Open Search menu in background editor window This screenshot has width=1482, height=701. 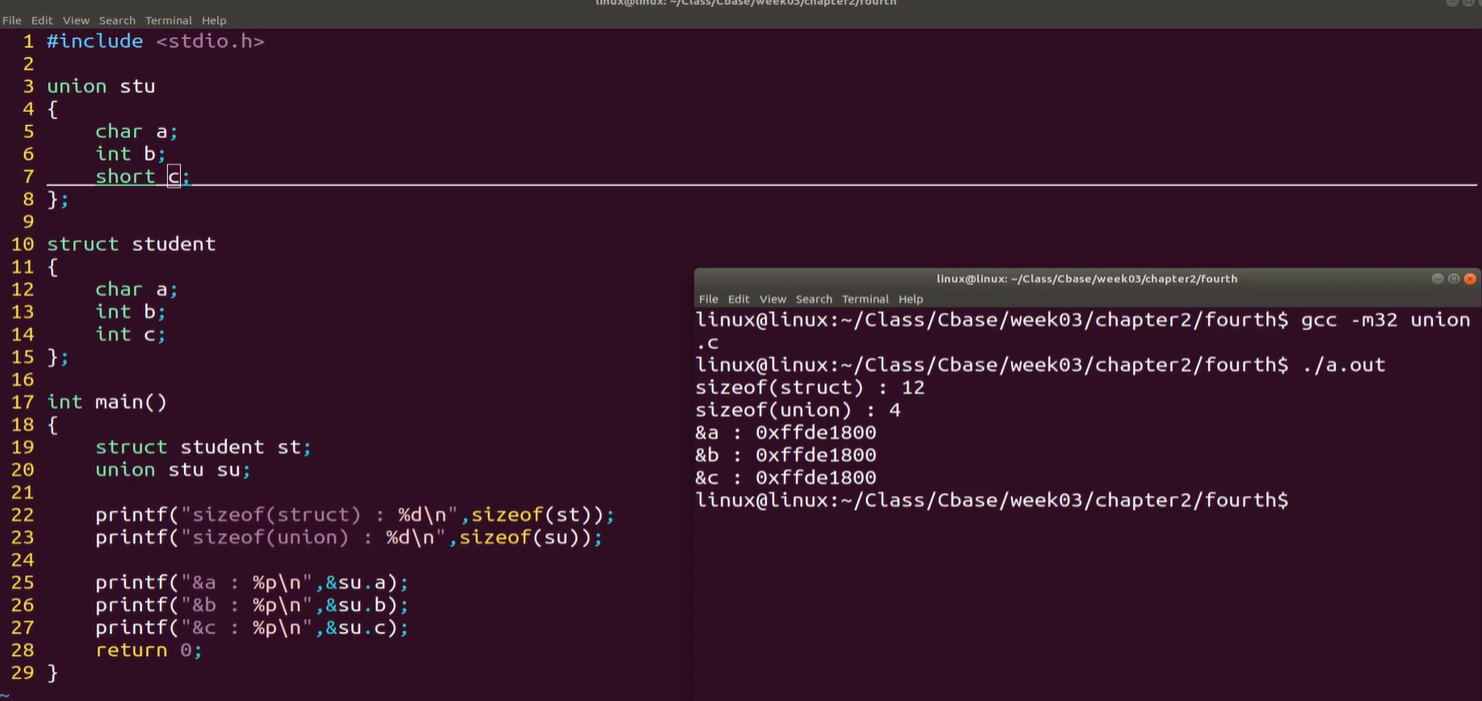point(117,20)
